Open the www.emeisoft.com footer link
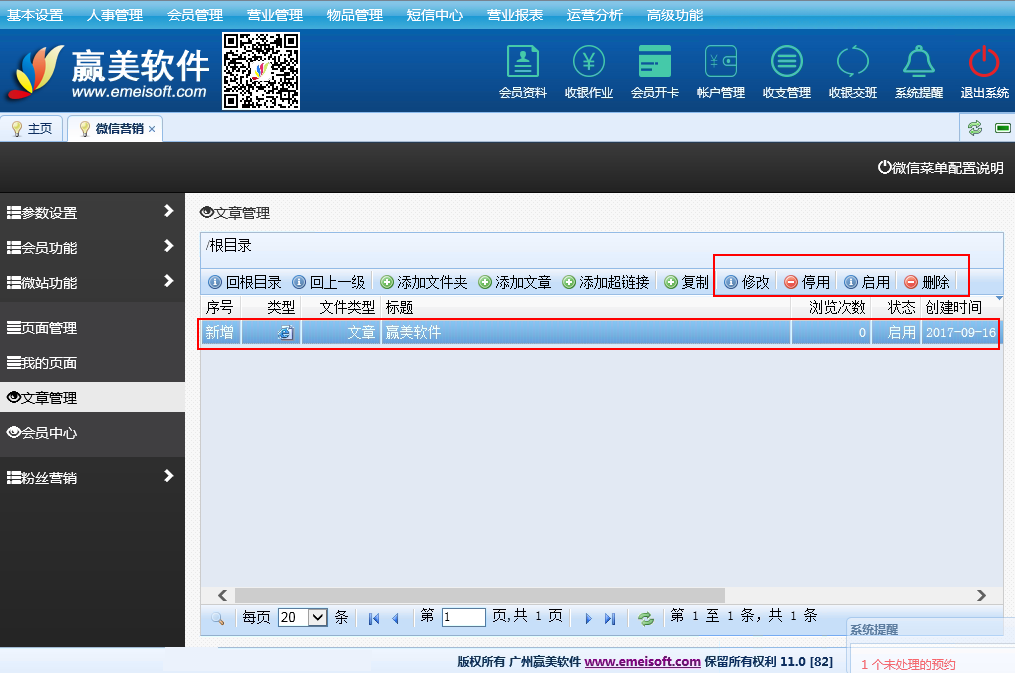1015x673 pixels. tap(642, 661)
